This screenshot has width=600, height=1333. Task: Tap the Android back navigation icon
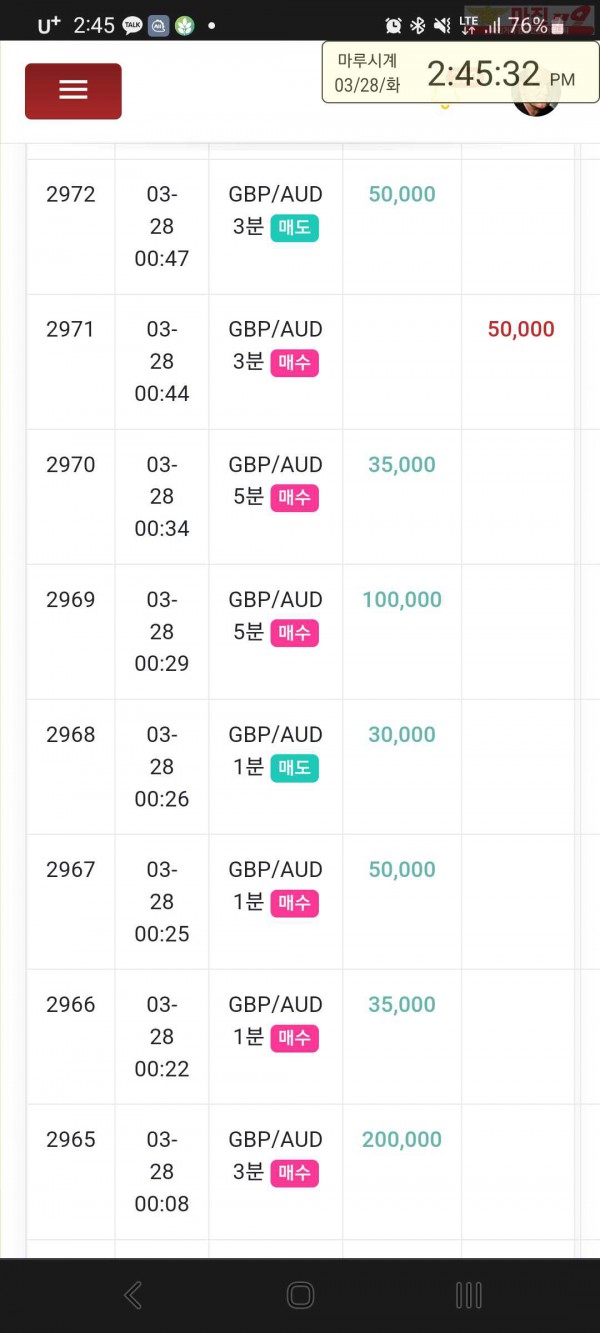click(132, 1295)
